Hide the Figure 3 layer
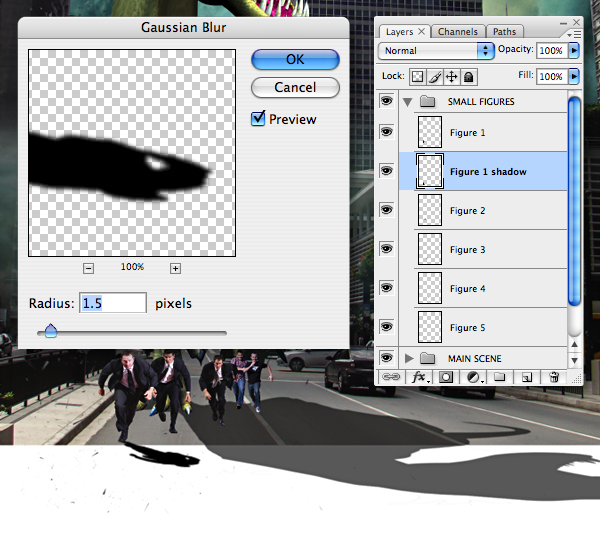600x541 pixels. click(x=386, y=249)
